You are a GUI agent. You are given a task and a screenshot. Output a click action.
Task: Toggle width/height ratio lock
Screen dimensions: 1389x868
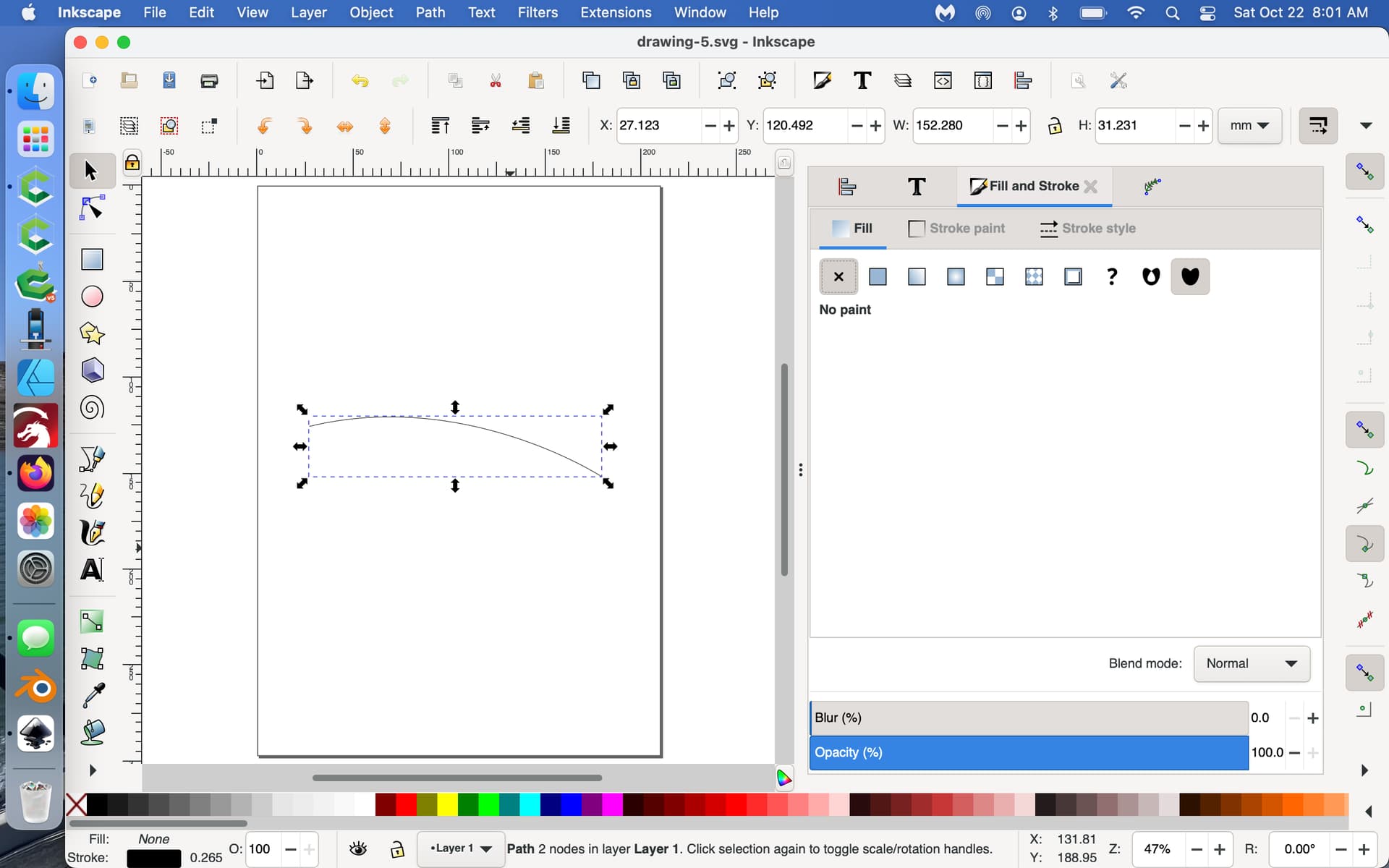(x=1055, y=126)
